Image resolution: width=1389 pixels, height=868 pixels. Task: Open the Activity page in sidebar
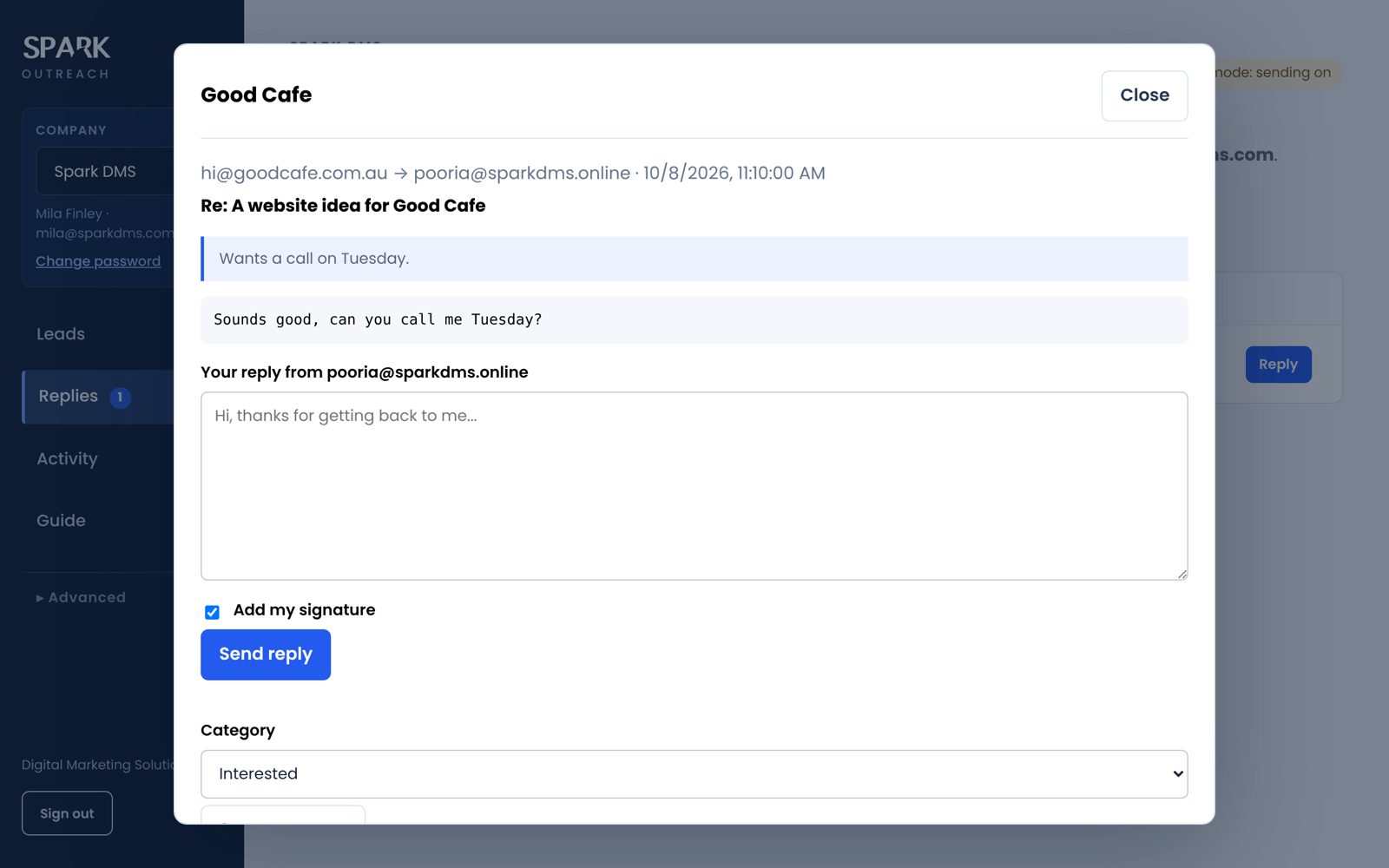67,459
